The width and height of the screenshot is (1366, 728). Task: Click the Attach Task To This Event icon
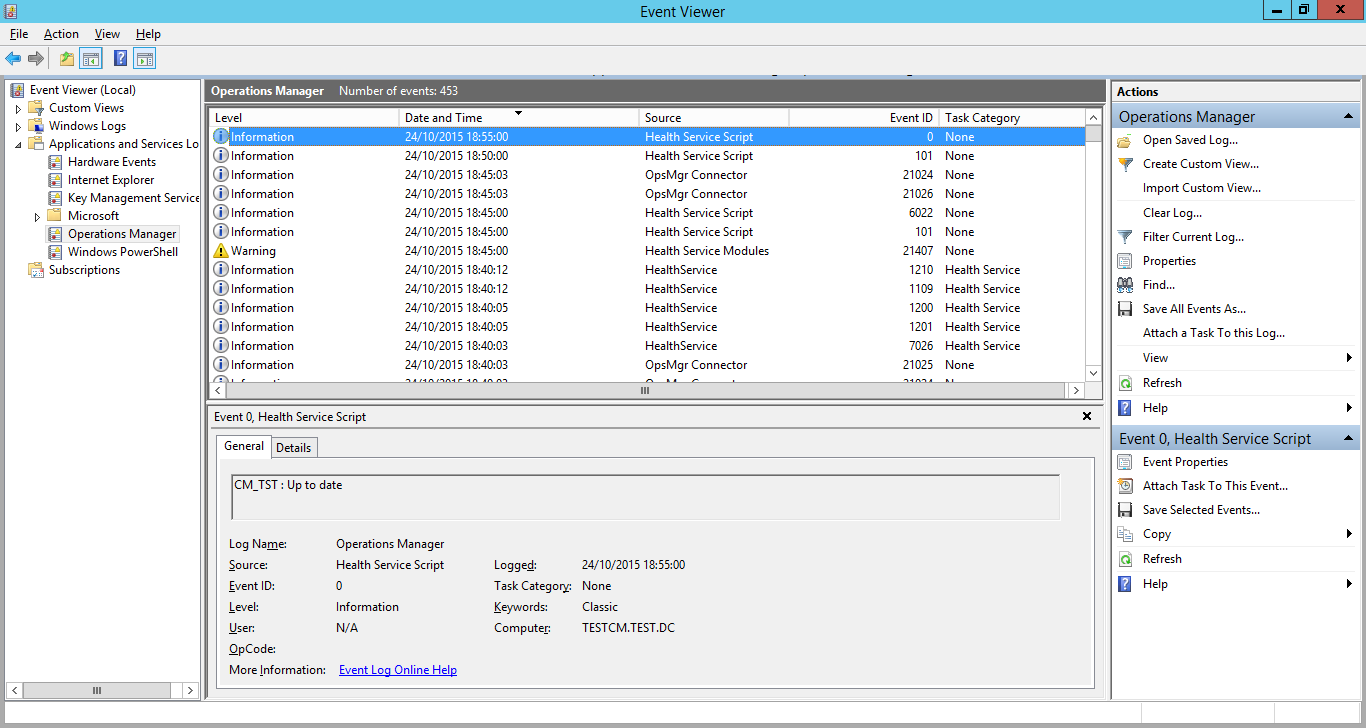[1125, 486]
